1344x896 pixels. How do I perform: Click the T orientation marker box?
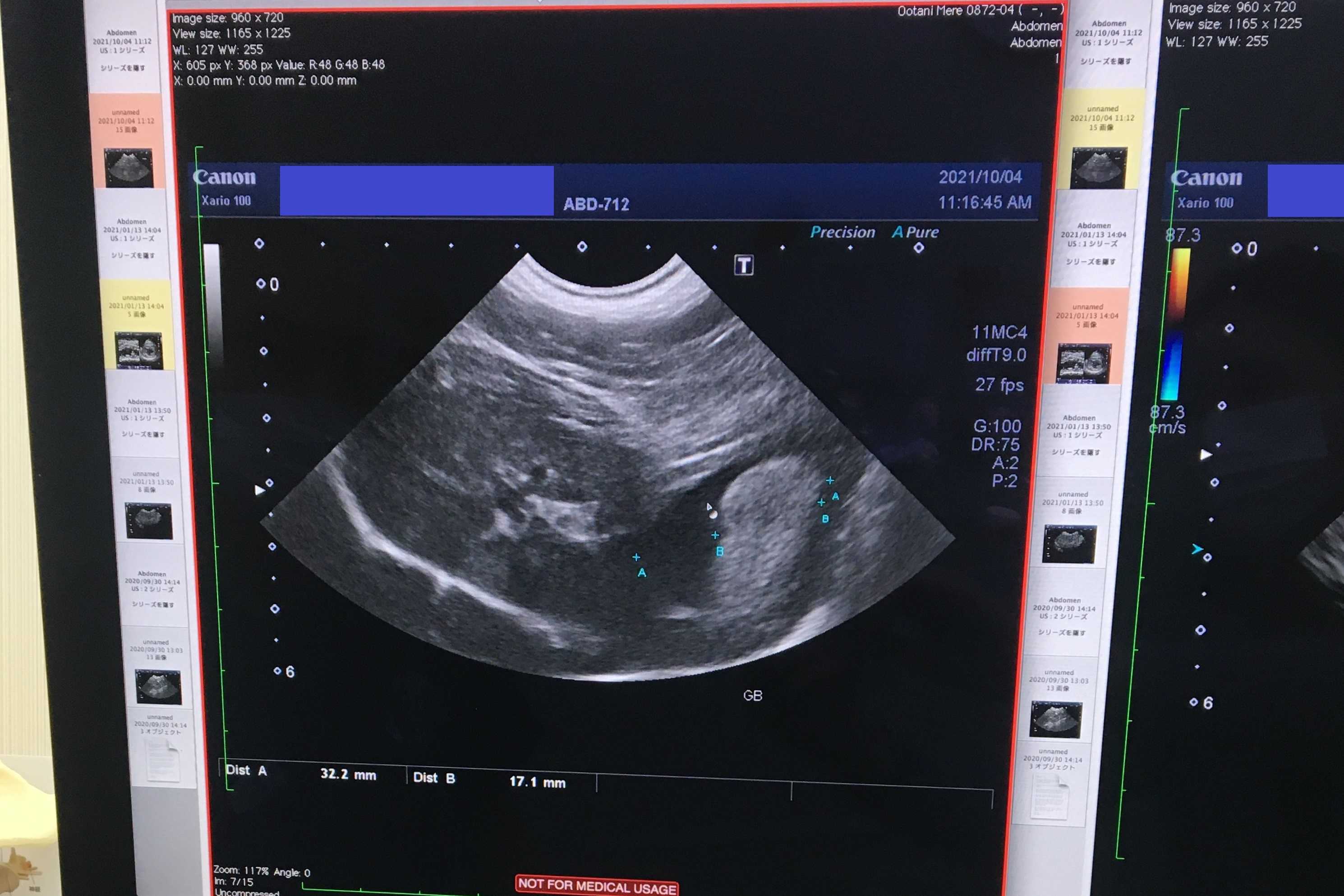pyautogui.click(x=743, y=265)
